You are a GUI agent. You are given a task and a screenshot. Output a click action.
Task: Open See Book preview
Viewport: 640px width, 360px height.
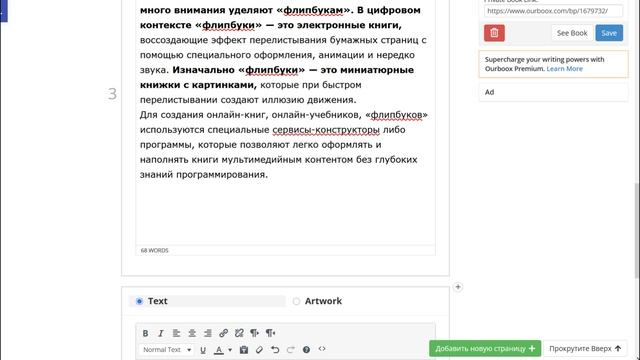tap(572, 33)
